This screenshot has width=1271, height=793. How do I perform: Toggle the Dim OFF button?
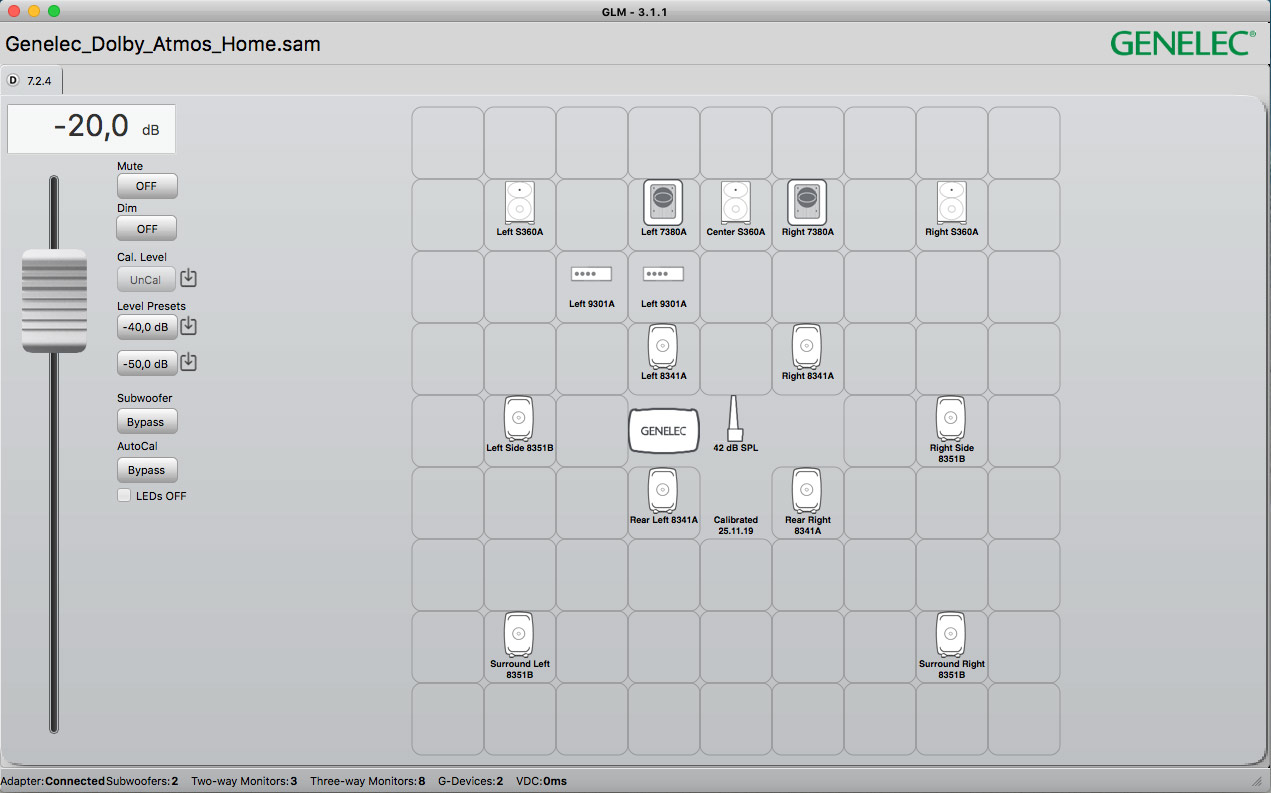click(x=147, y=228)
